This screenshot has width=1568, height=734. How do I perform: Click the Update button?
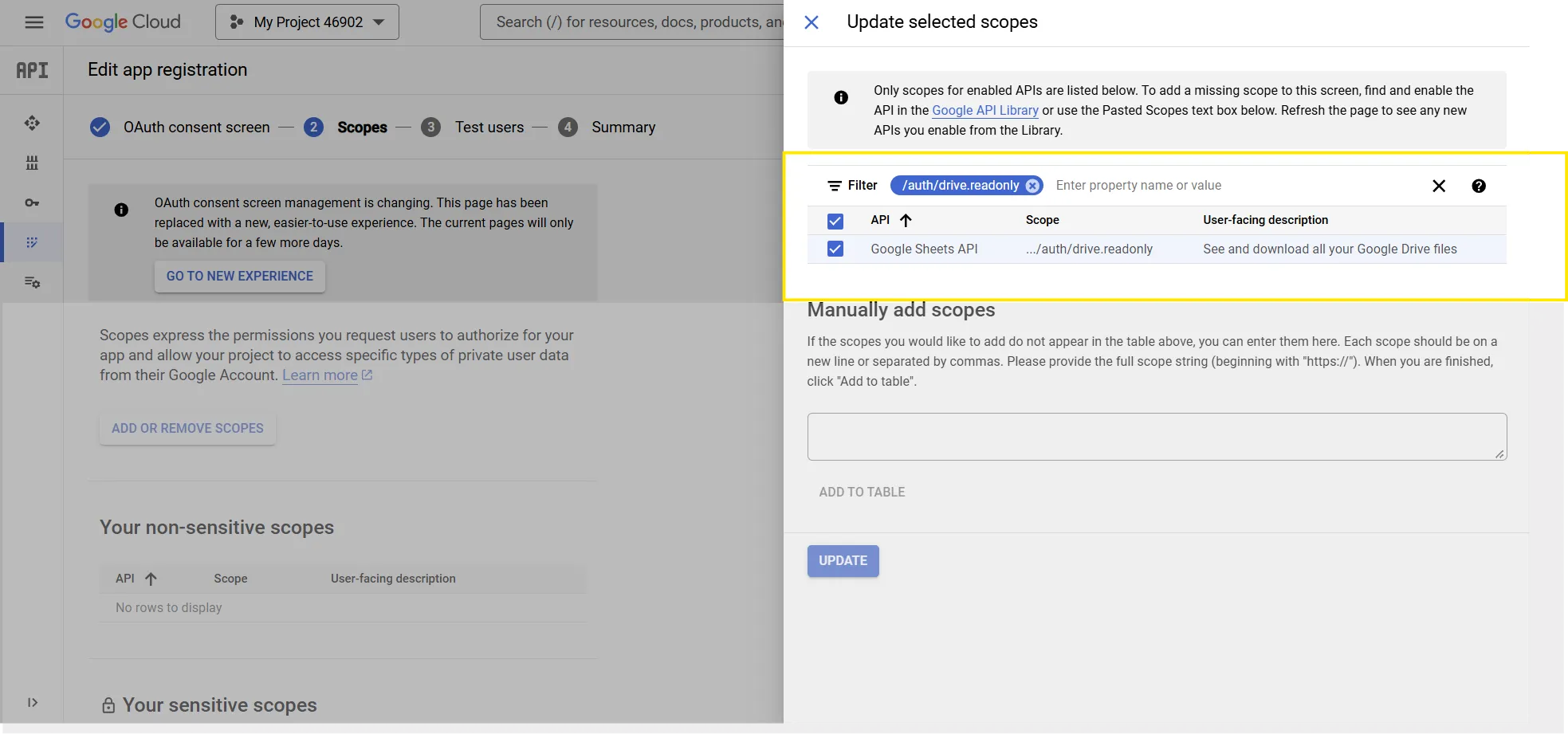click(x=843, y=561)
